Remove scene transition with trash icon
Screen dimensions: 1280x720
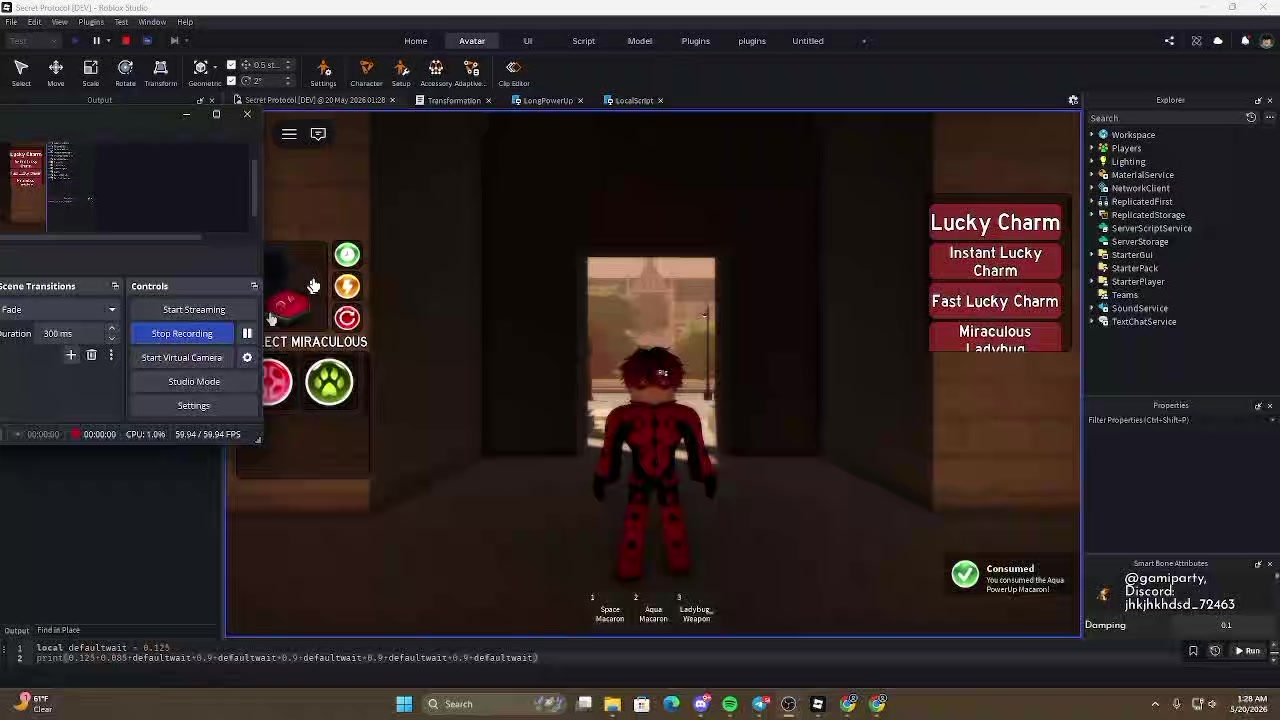[x=91, y=355]
